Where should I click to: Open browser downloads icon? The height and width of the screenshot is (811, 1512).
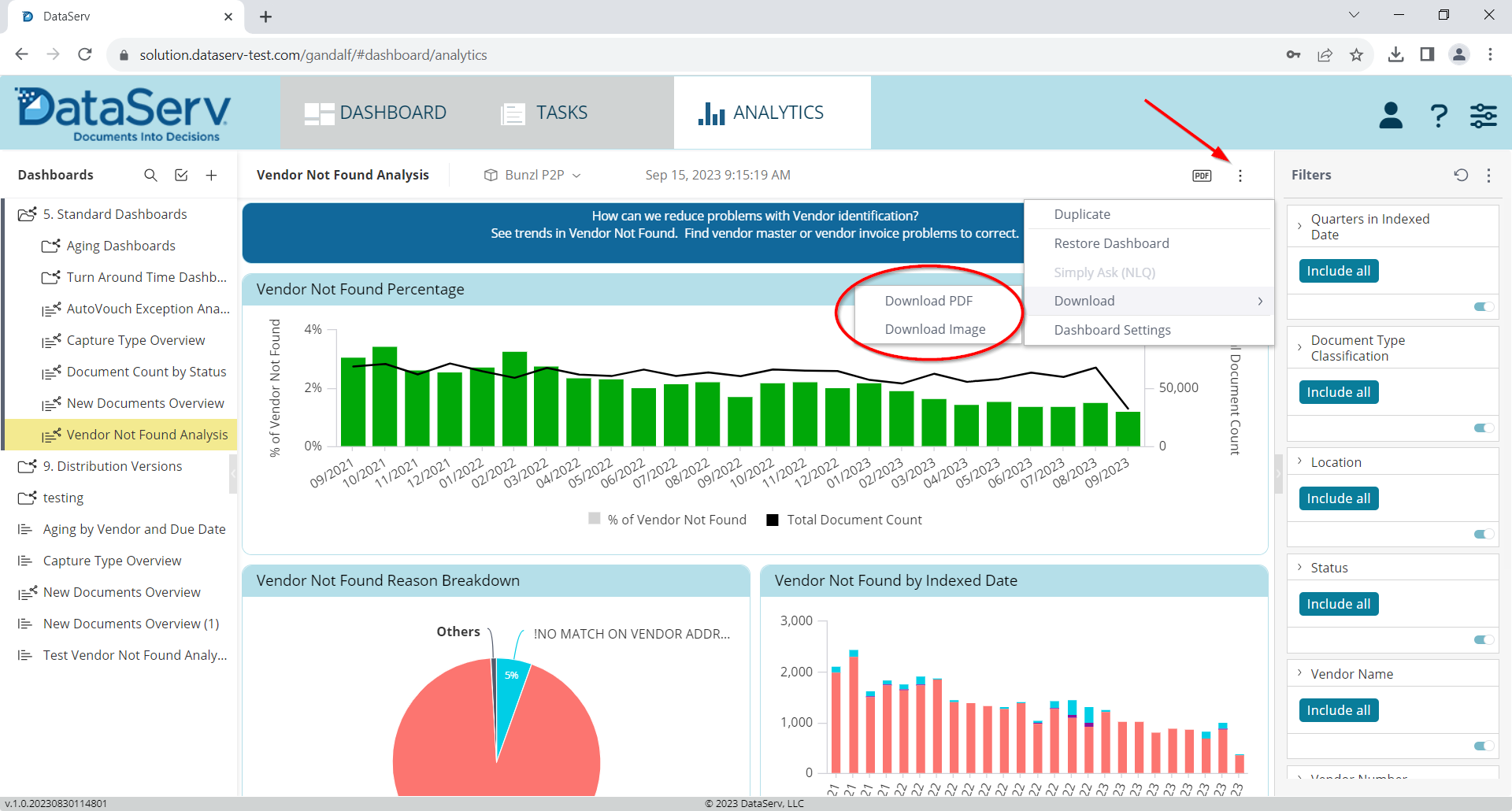(x=1395, y=54)
